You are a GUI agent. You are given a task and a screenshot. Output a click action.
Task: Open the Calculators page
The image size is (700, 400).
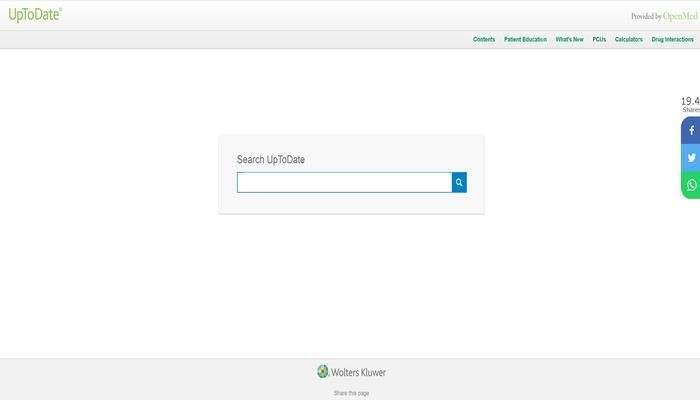[x=629, y=40]
